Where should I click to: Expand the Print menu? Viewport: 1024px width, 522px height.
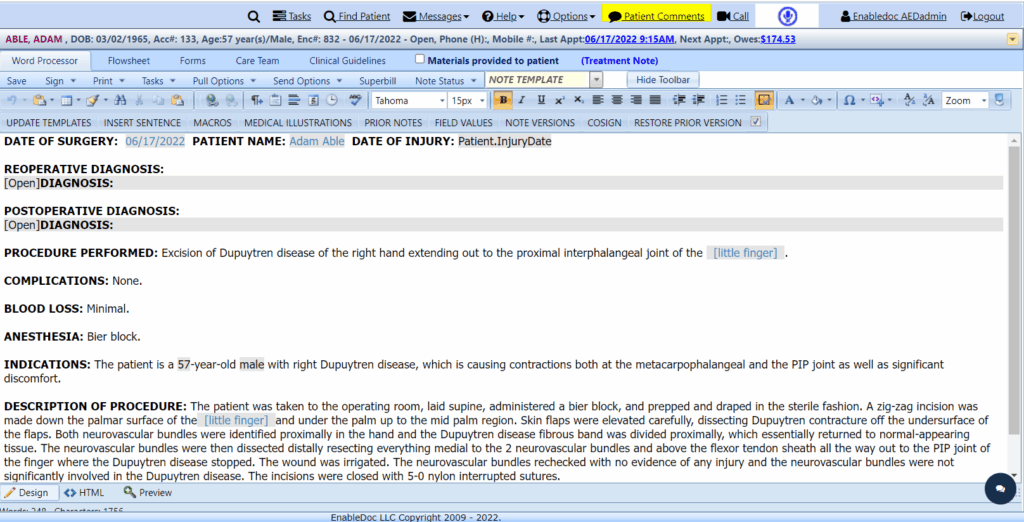click(x=108, y=81)
